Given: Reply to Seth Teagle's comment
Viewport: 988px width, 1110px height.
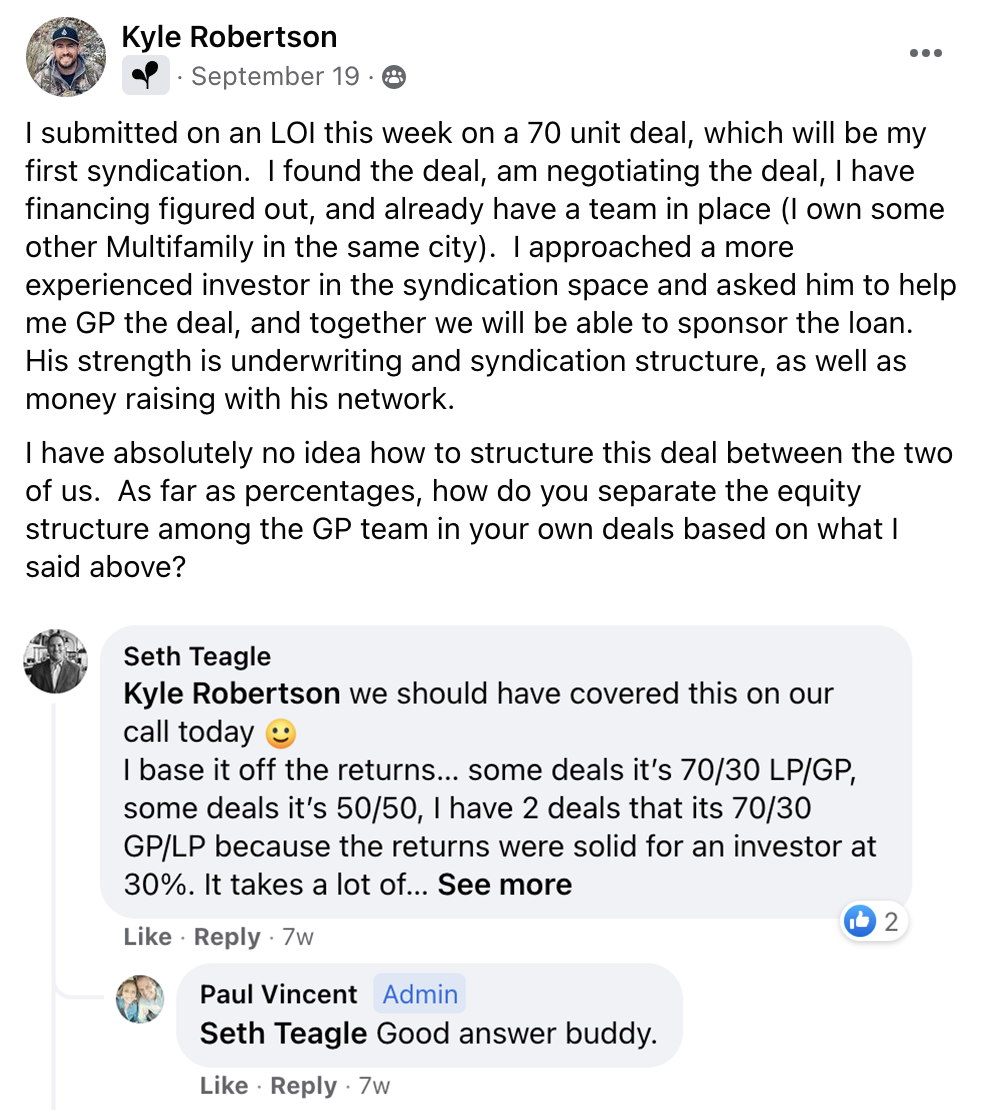Looking at the screenshot, I should coord(227,937).
